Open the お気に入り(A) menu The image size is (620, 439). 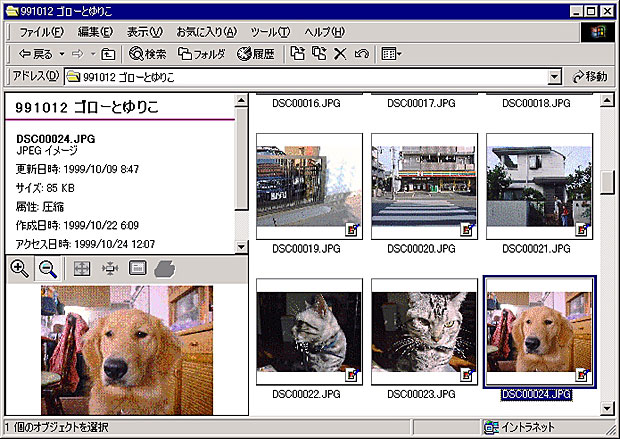pyautogui.click(x=206, y=32)
